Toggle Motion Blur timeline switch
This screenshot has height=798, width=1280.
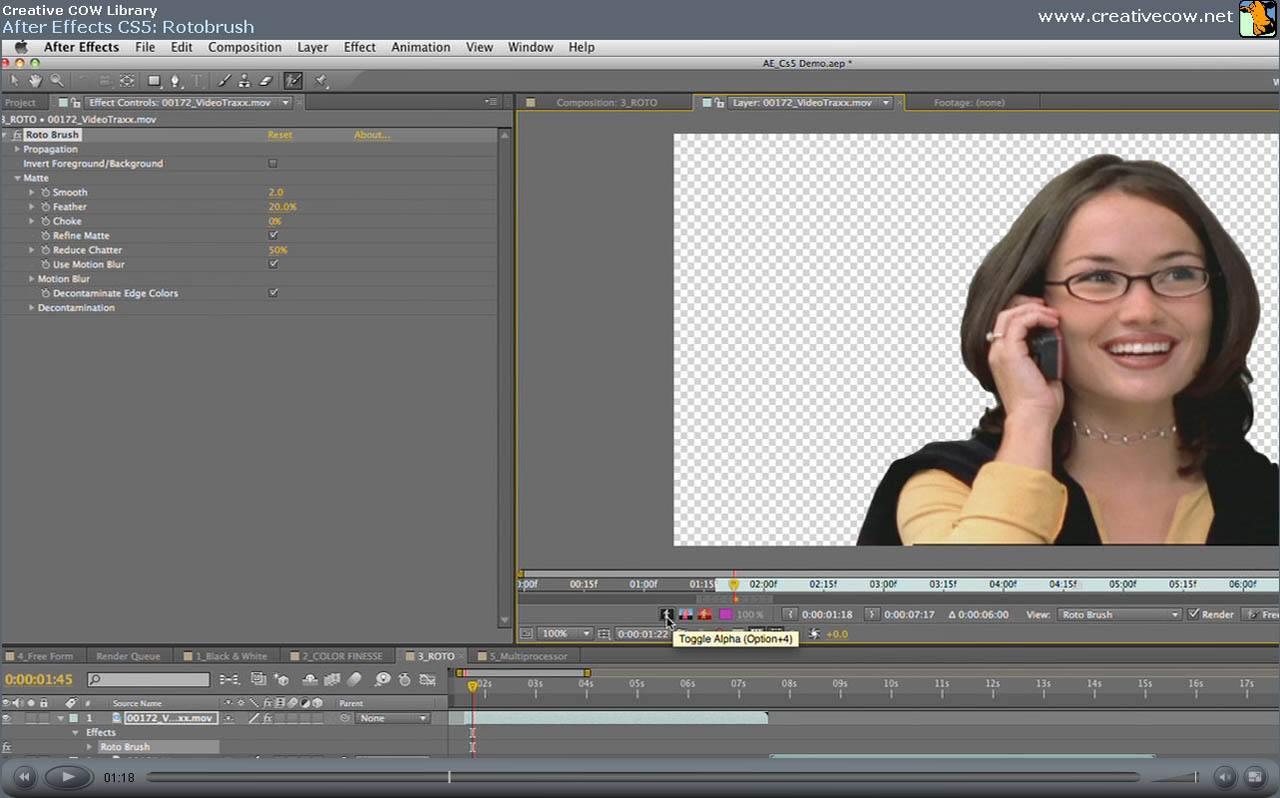tap(354, 680)
